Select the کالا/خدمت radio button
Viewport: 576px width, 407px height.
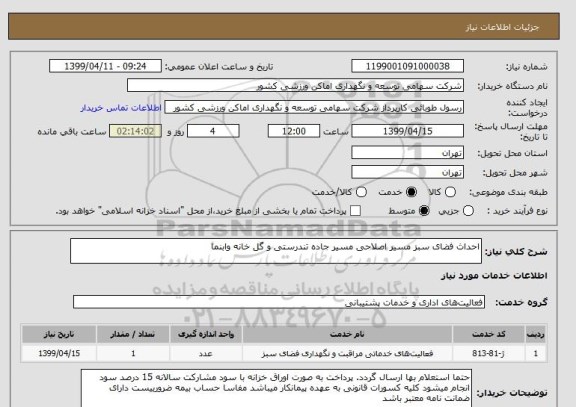point(361,192)
